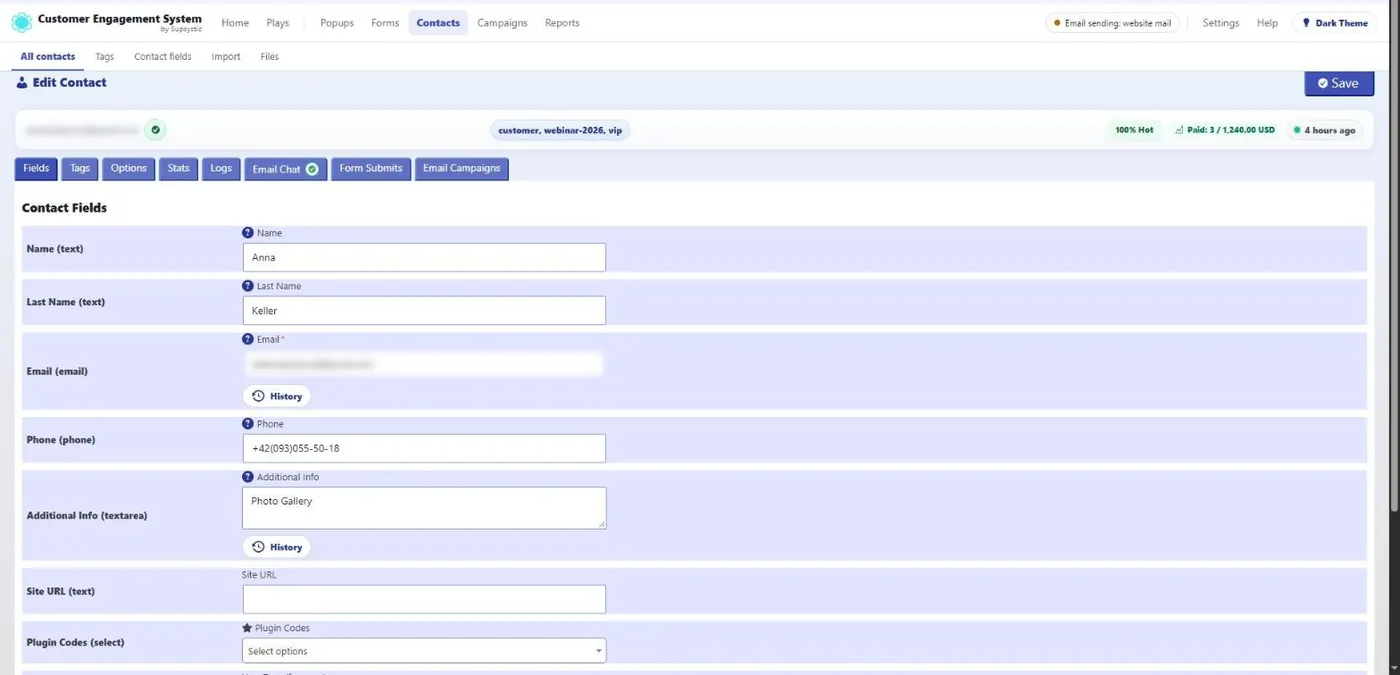Click the Customer Engagement System logo icon
Viewport: 1400px width, 675px height.
pyautogui.click(x=21, y=22)
